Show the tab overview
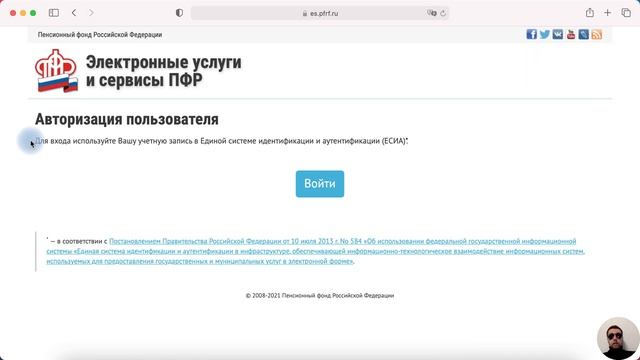The width and height of the screenshot is (640, 360). [x=626, y=13]
